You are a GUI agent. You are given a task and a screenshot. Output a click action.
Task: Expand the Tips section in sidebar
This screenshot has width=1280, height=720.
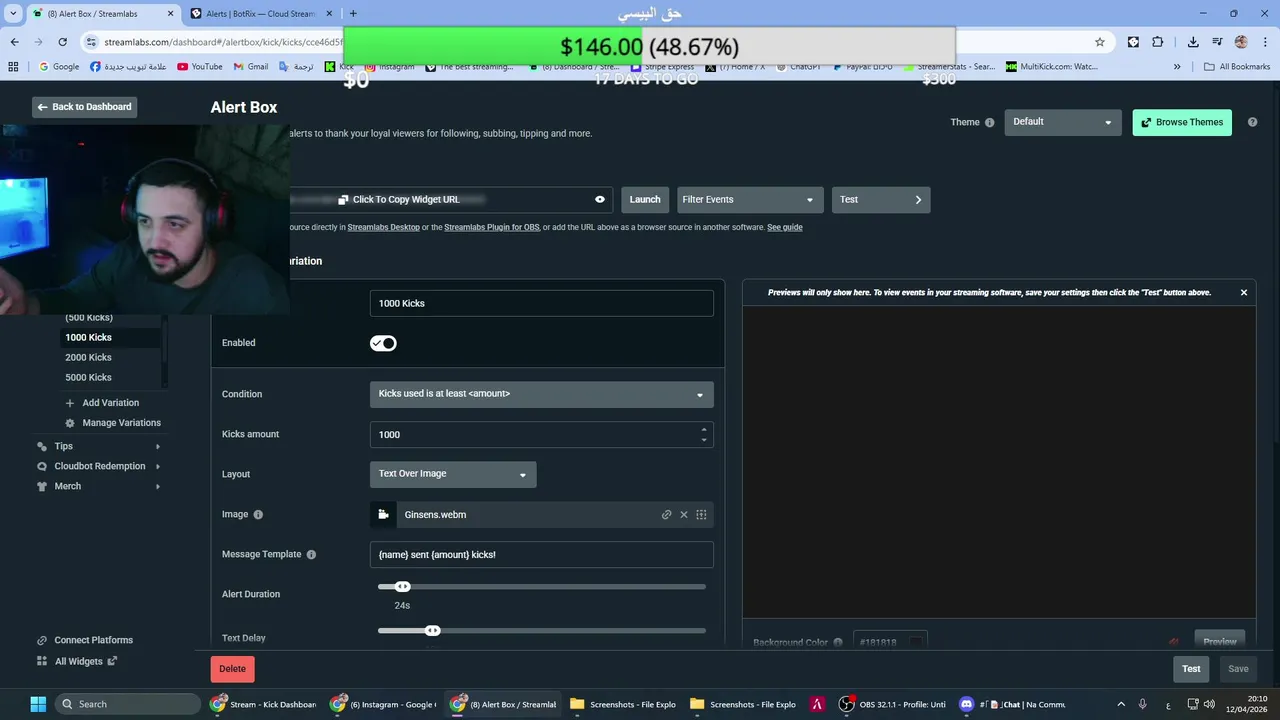pos(158,446)
